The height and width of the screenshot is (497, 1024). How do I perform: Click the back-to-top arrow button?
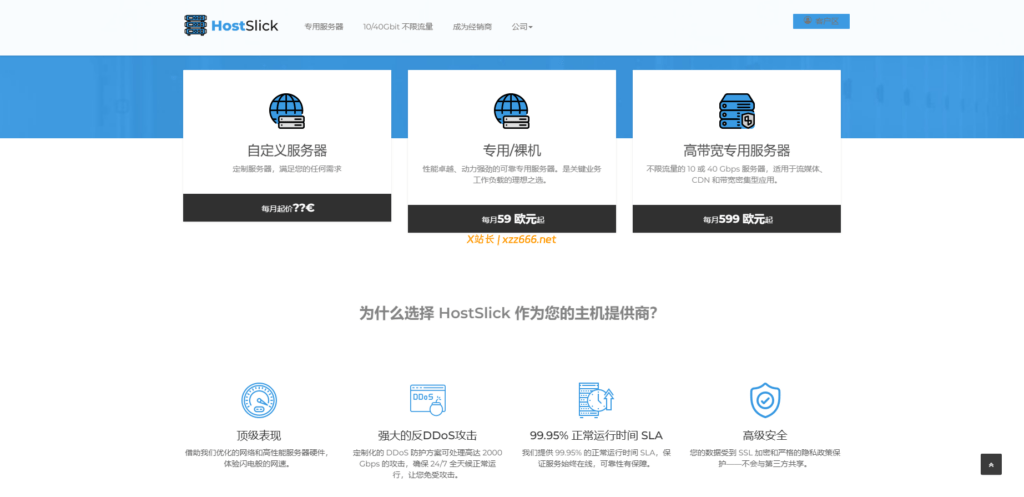coord(991,464)
